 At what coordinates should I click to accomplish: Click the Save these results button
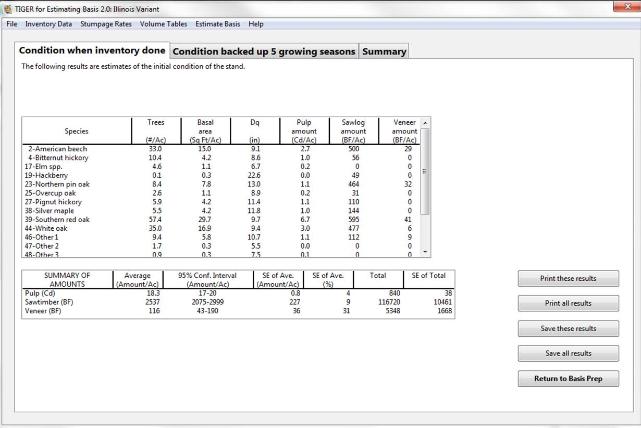coord(568,328)
